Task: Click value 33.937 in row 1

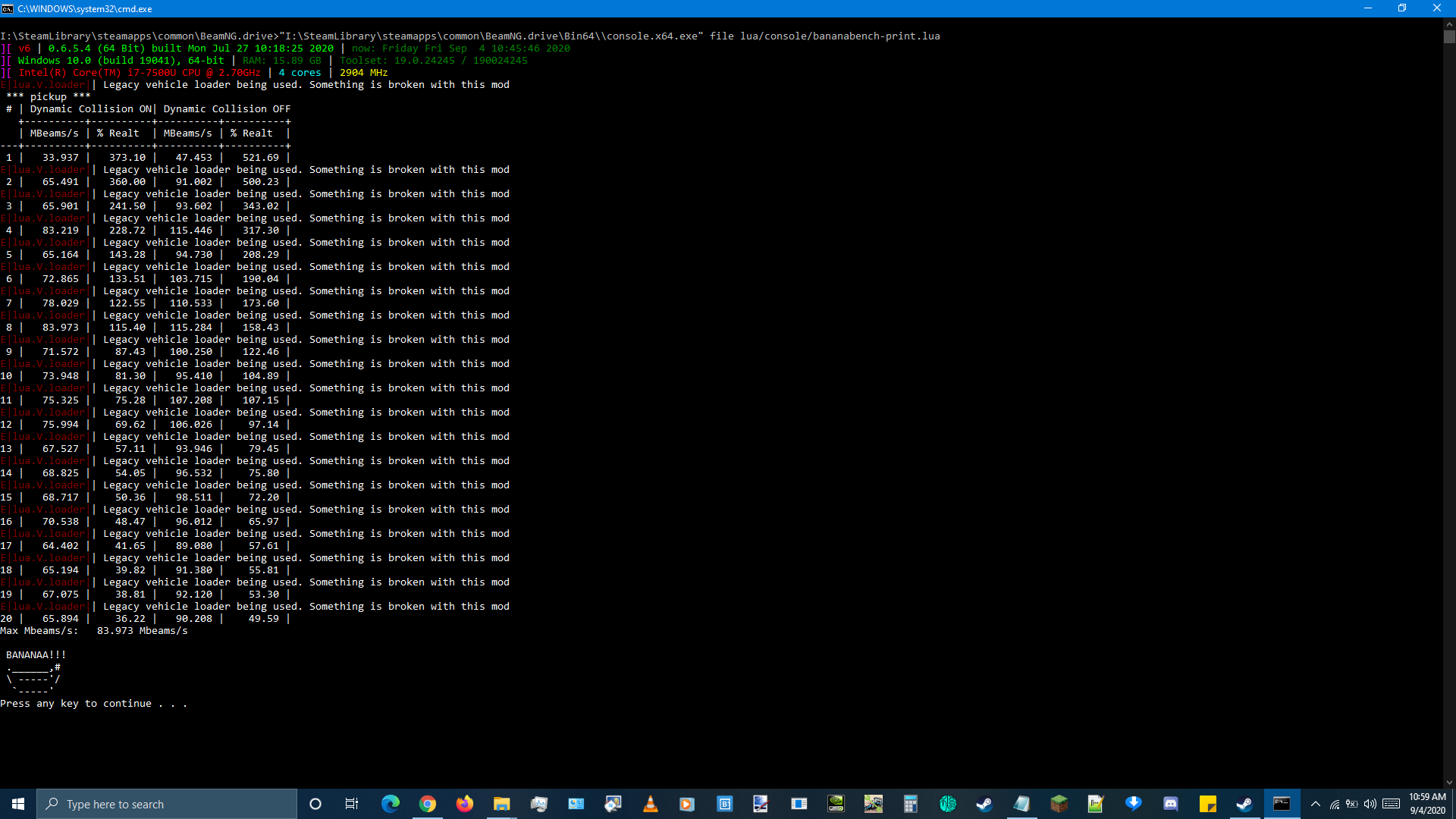Action: point(61,158)
